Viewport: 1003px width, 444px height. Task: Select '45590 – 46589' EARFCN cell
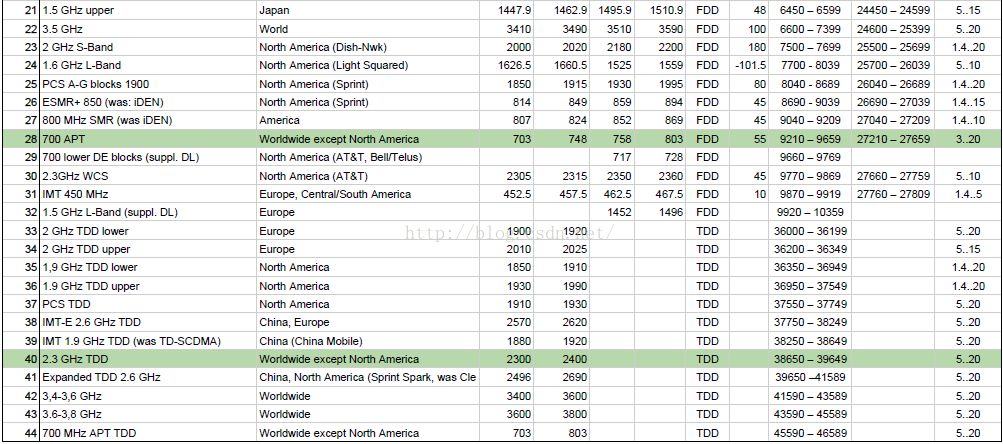tap(810, 433)
